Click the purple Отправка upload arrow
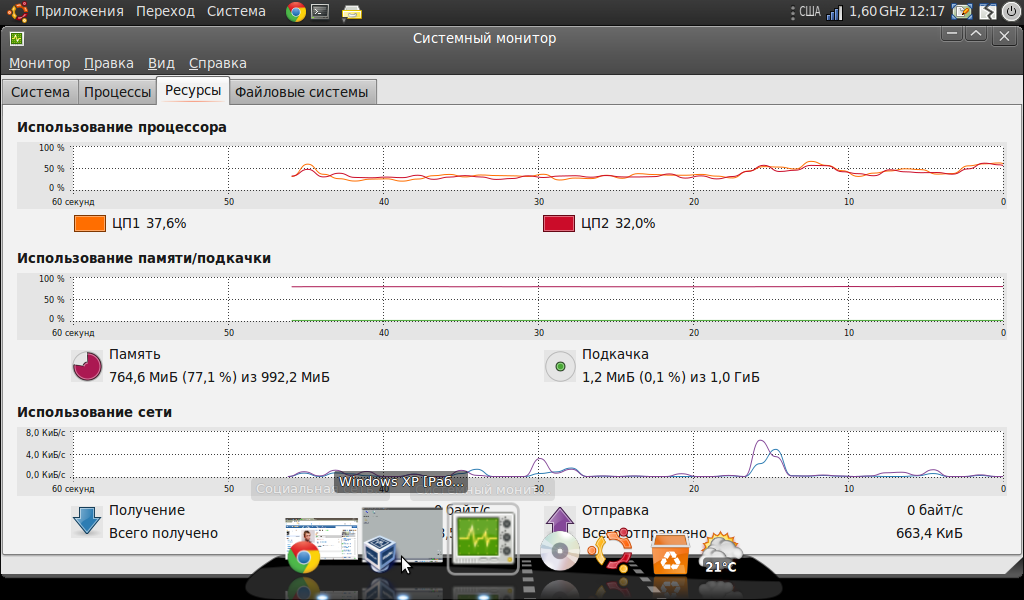The image size is (1024, 600). point(559,520)
